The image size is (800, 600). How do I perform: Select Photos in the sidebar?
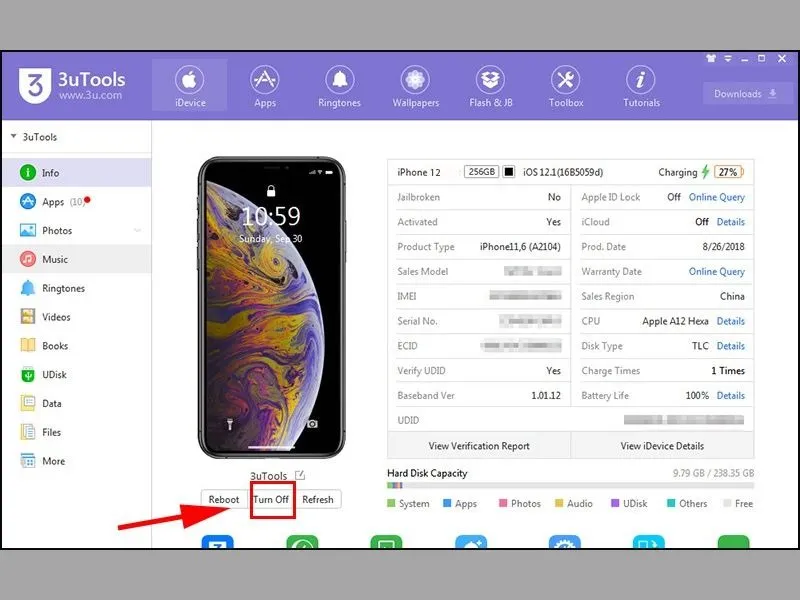tap(77, 230)
